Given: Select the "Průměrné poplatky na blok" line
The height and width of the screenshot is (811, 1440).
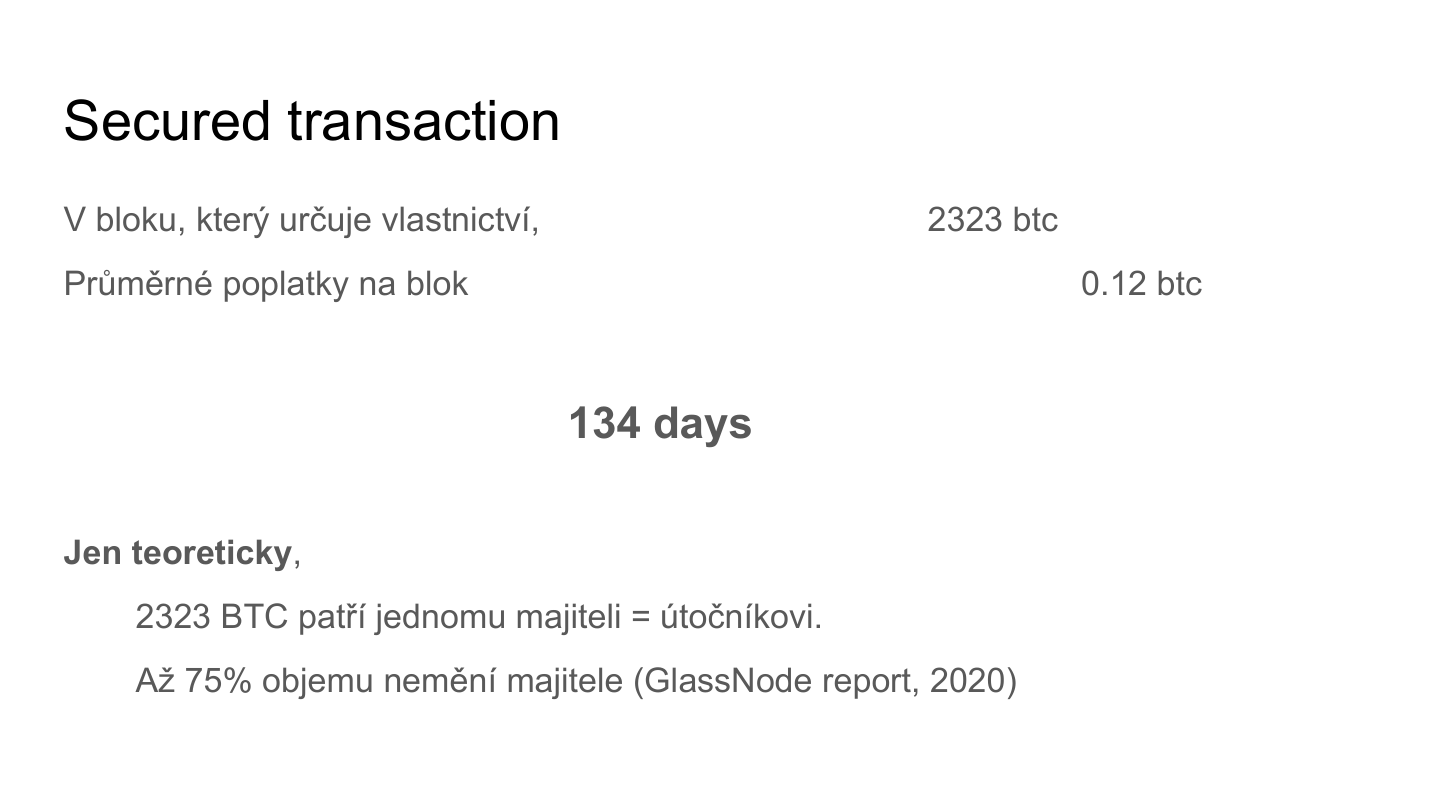Looking at the screenshot, I should pyautogui.click(x=265, y=284).
